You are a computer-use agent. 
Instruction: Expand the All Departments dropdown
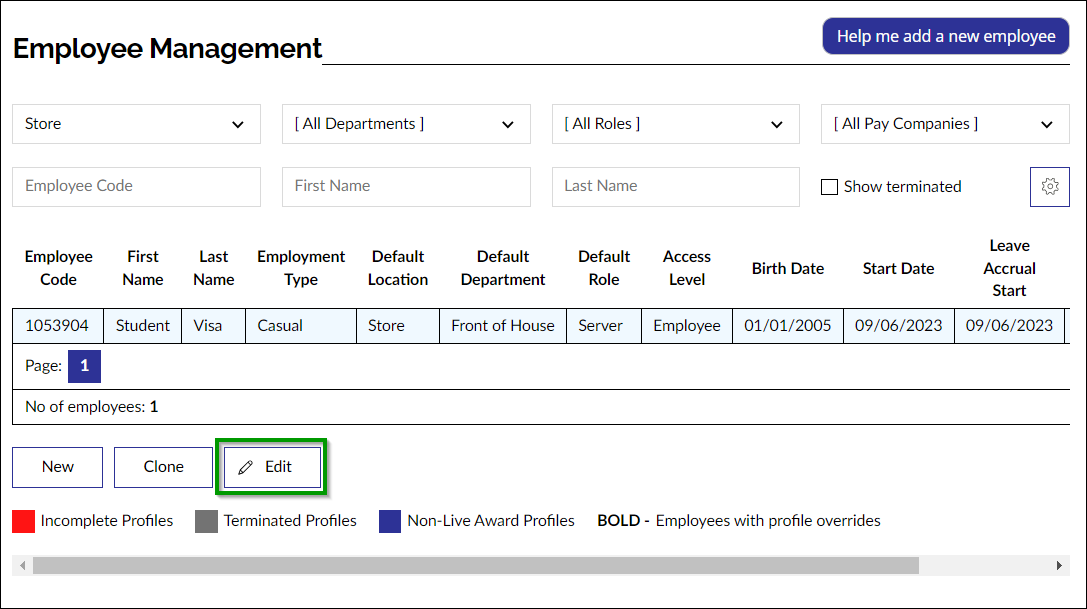pyautogui.click(x=406, y=123)
